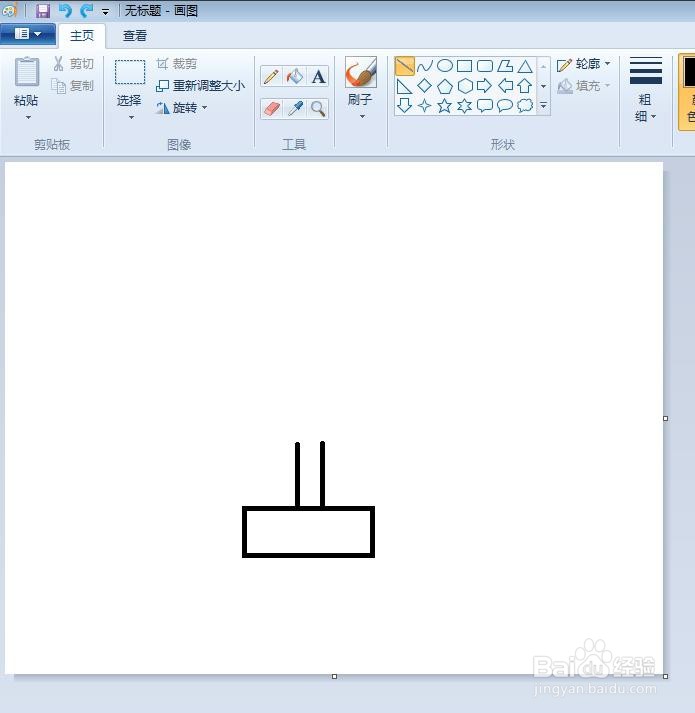Expand the 粘贴 paste options arrow
The height and width of the screenshot is (713, 695).
click(x=28, y=118)
